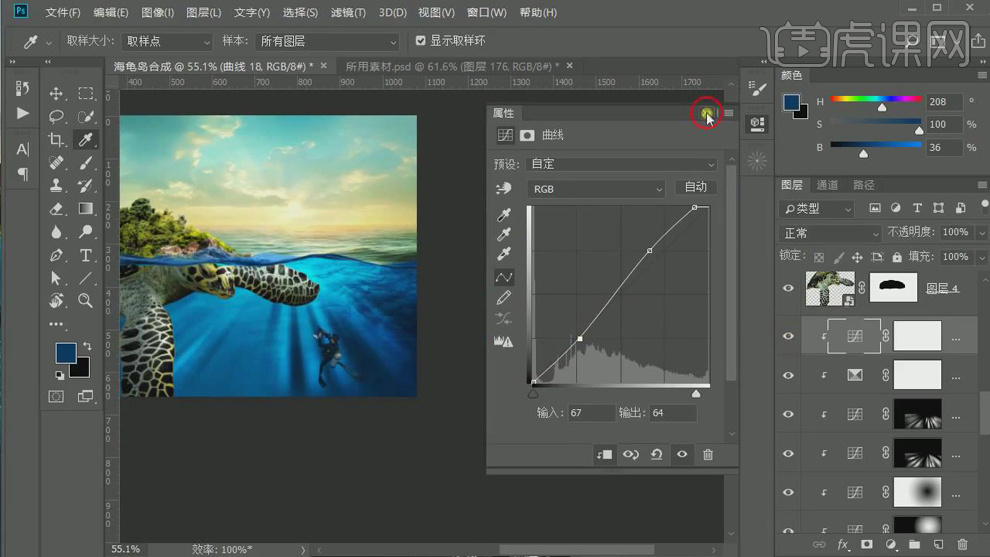Click the hue H slider
This screenshot has height=557, width=990.
(x=876, y=100)
